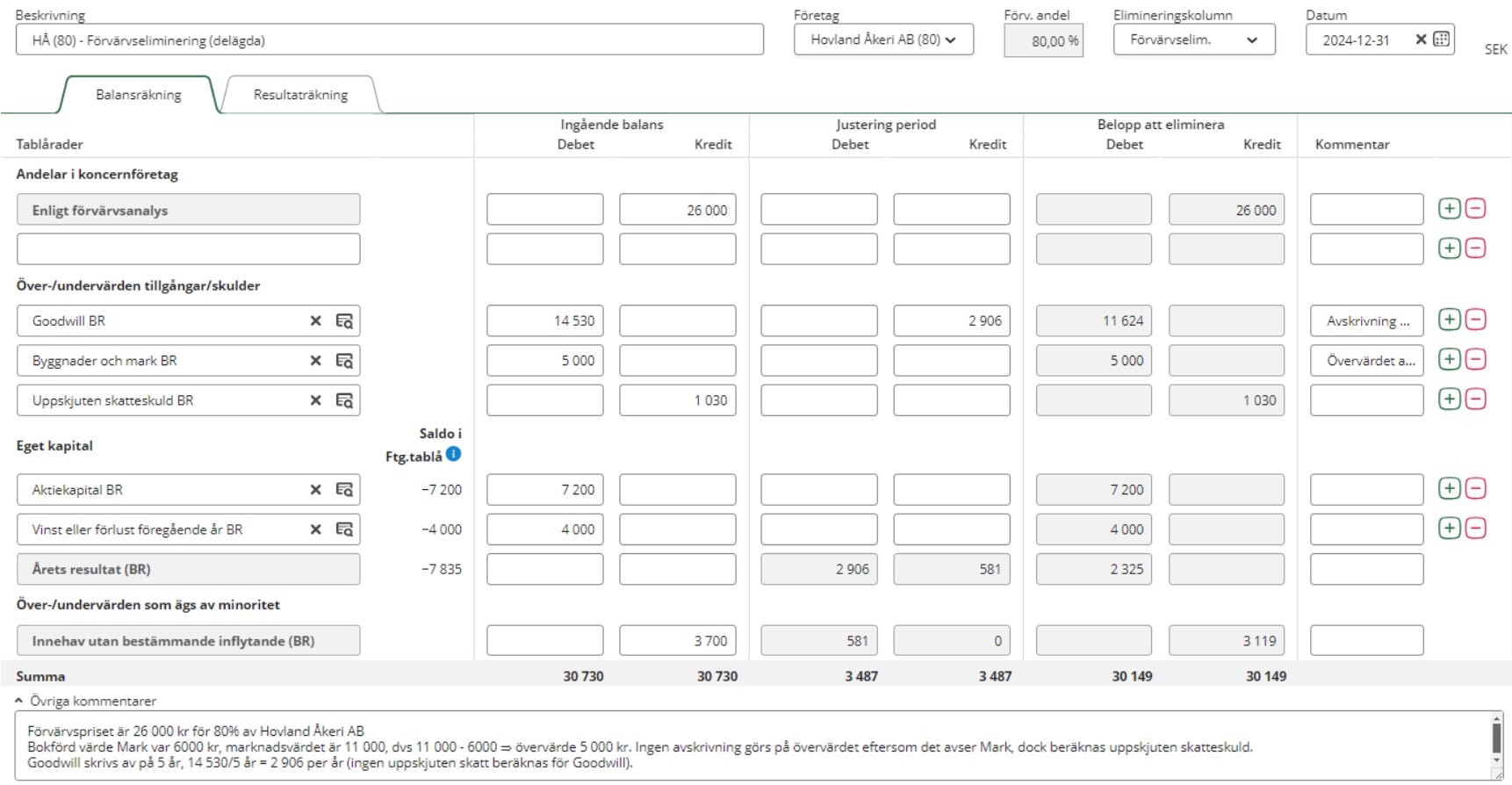Viewport: 1512px width, 785px height.
Task: Collapse the Övriga kommentarer section
Action: 19,701
